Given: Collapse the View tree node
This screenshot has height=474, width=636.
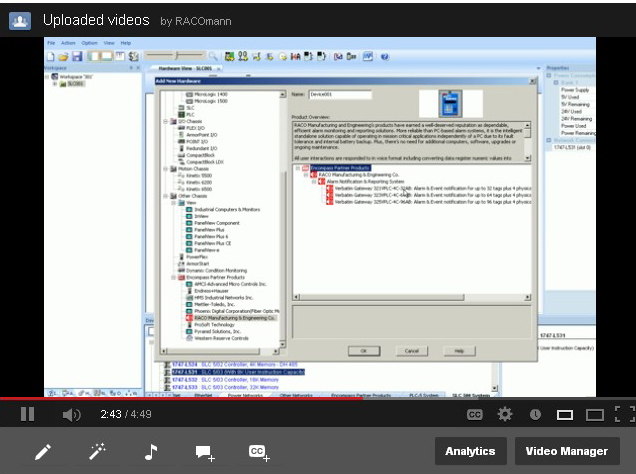Looking at the screenshot, I should coord(174,203).
